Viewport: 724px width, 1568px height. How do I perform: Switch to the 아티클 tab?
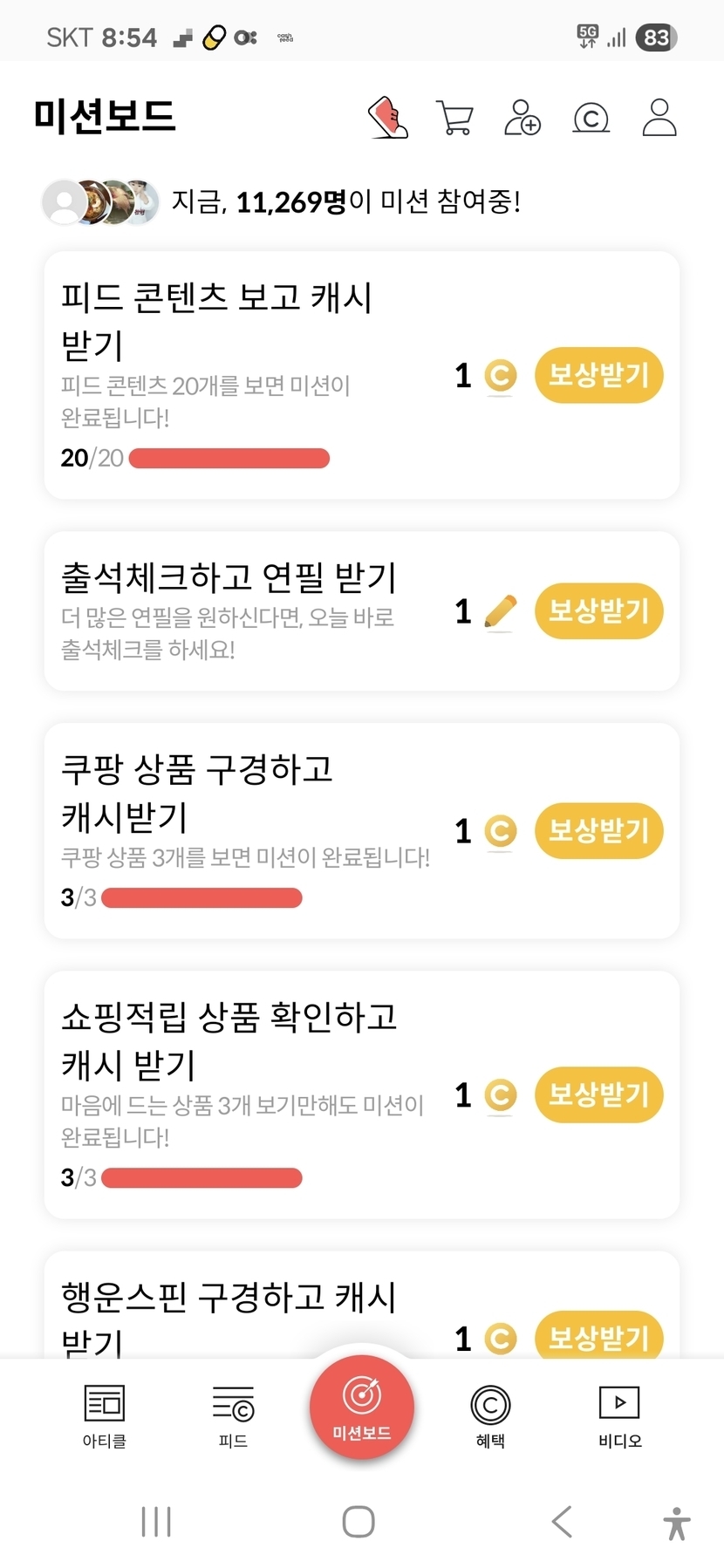(x=105, y=1415)
